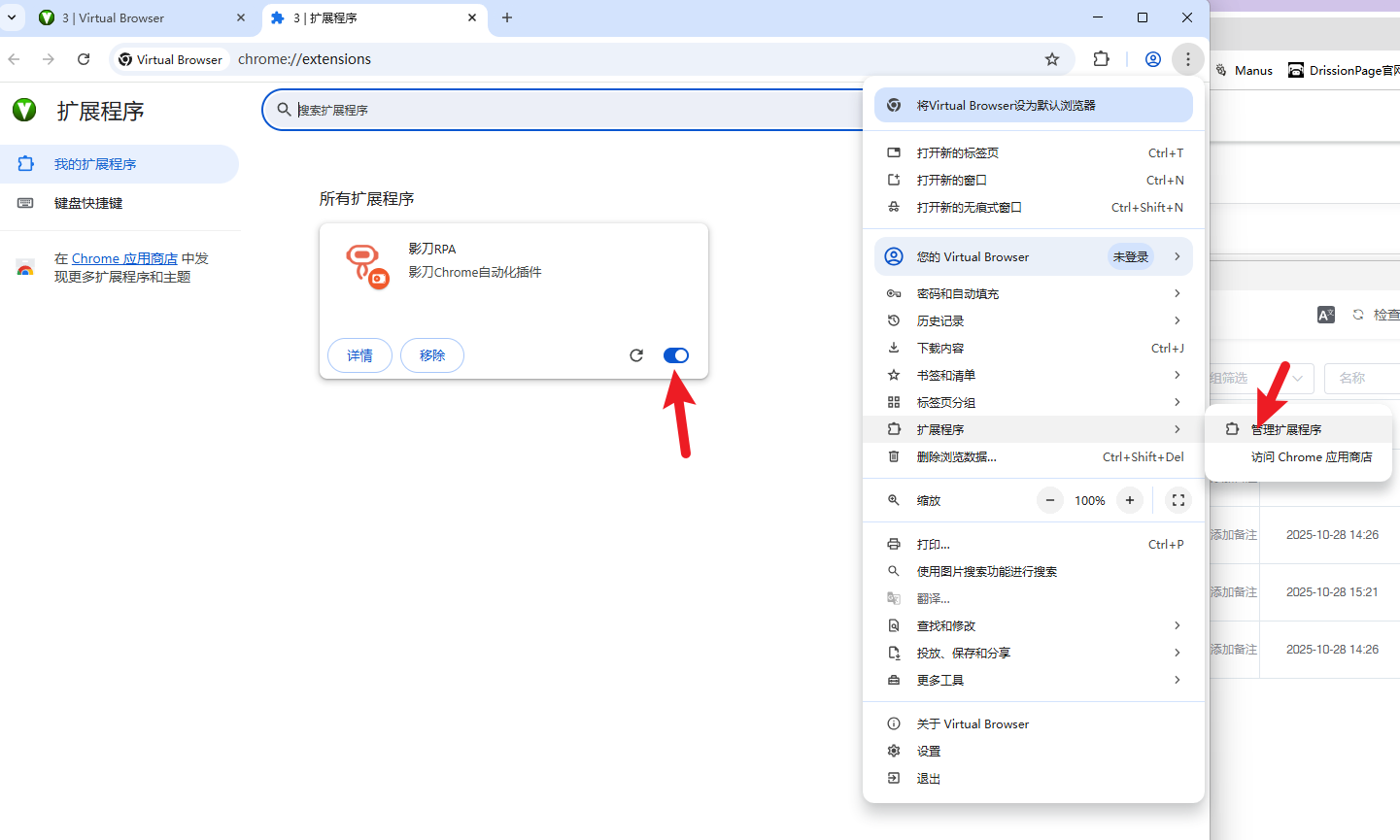Click 移除 to remove 影刀RPA
Image resolution: width=1400 pixels, height=840 pixels.
click(x=432, y=355)
